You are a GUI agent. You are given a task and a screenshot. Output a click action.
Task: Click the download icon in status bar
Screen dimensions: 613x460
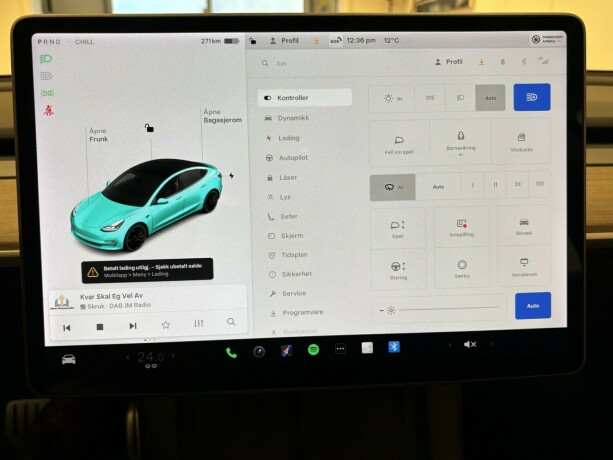[x=316, y=41]
